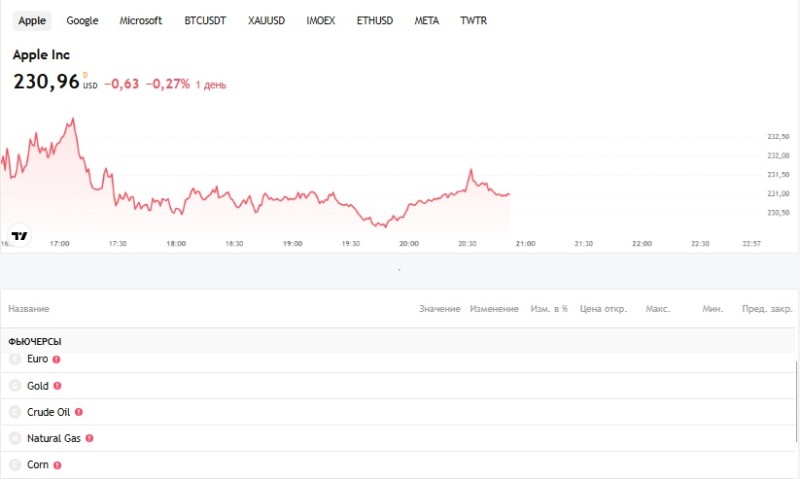The width and height of the screenshot is (800, 479).
Task: Open the Euro futures row
Action: [398, 360]
